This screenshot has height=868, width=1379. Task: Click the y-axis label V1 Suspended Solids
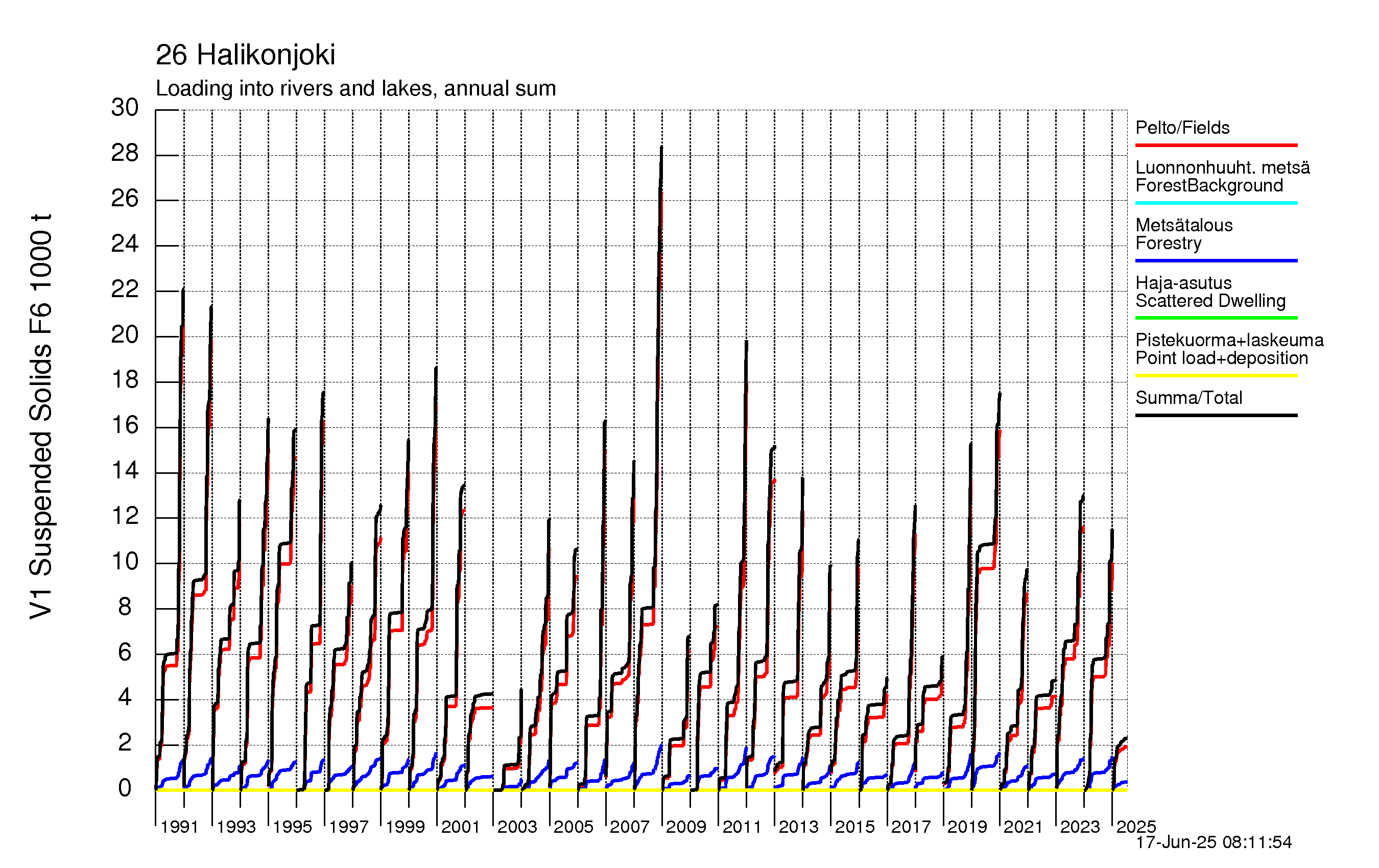pyautogui.click(x=41, y=416)
